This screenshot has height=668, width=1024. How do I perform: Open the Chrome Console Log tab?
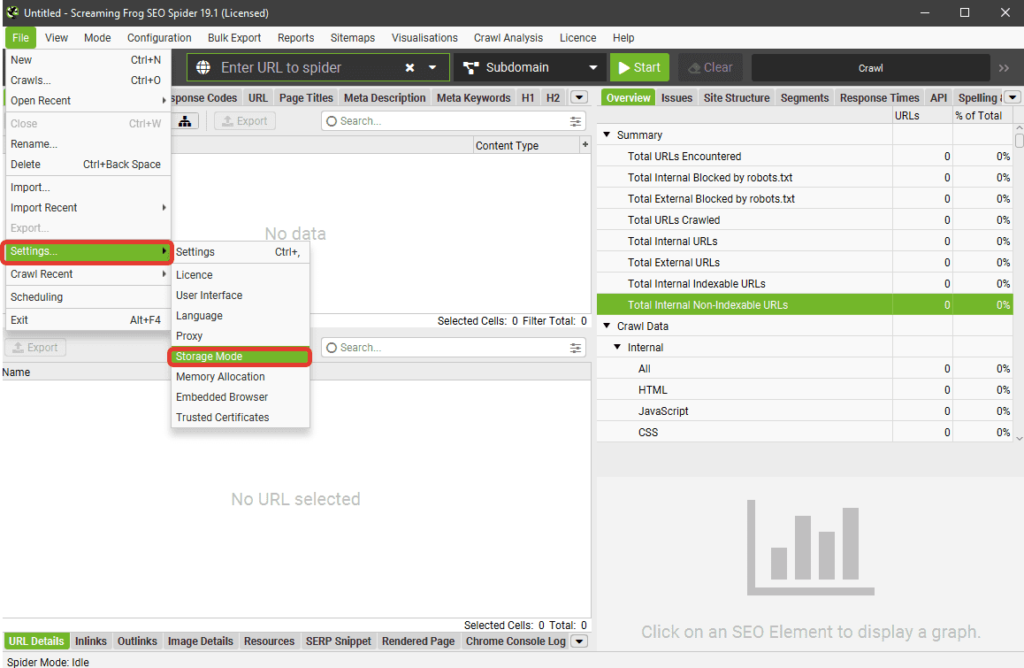[515, 641]
